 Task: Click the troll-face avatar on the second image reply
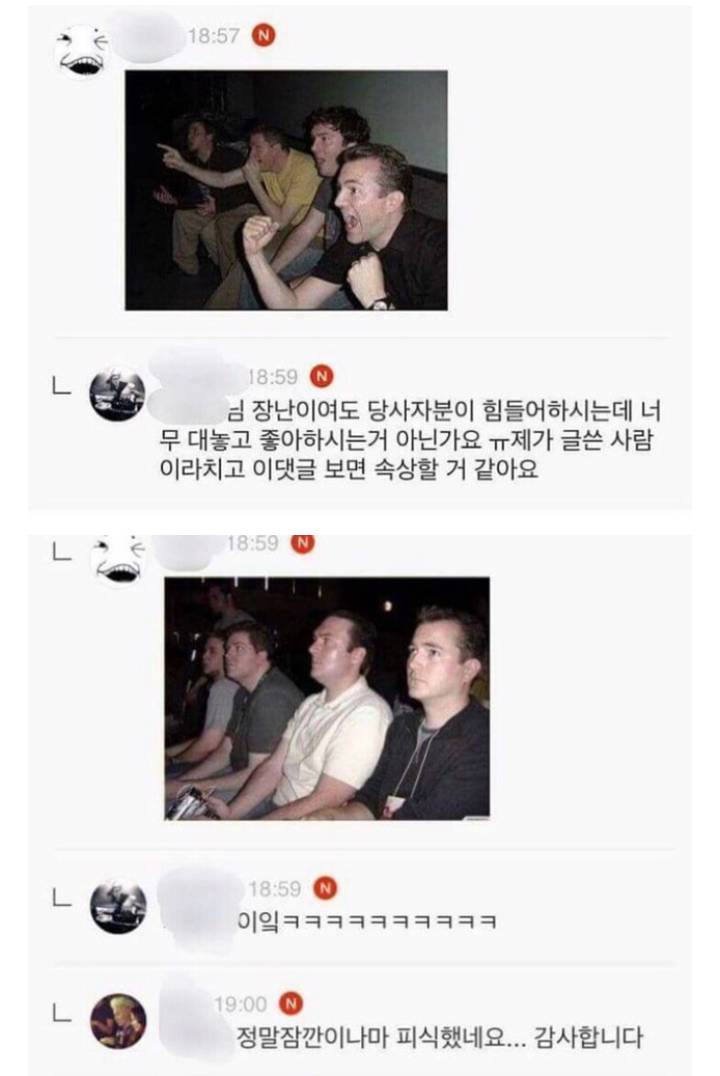pos(118,560)
